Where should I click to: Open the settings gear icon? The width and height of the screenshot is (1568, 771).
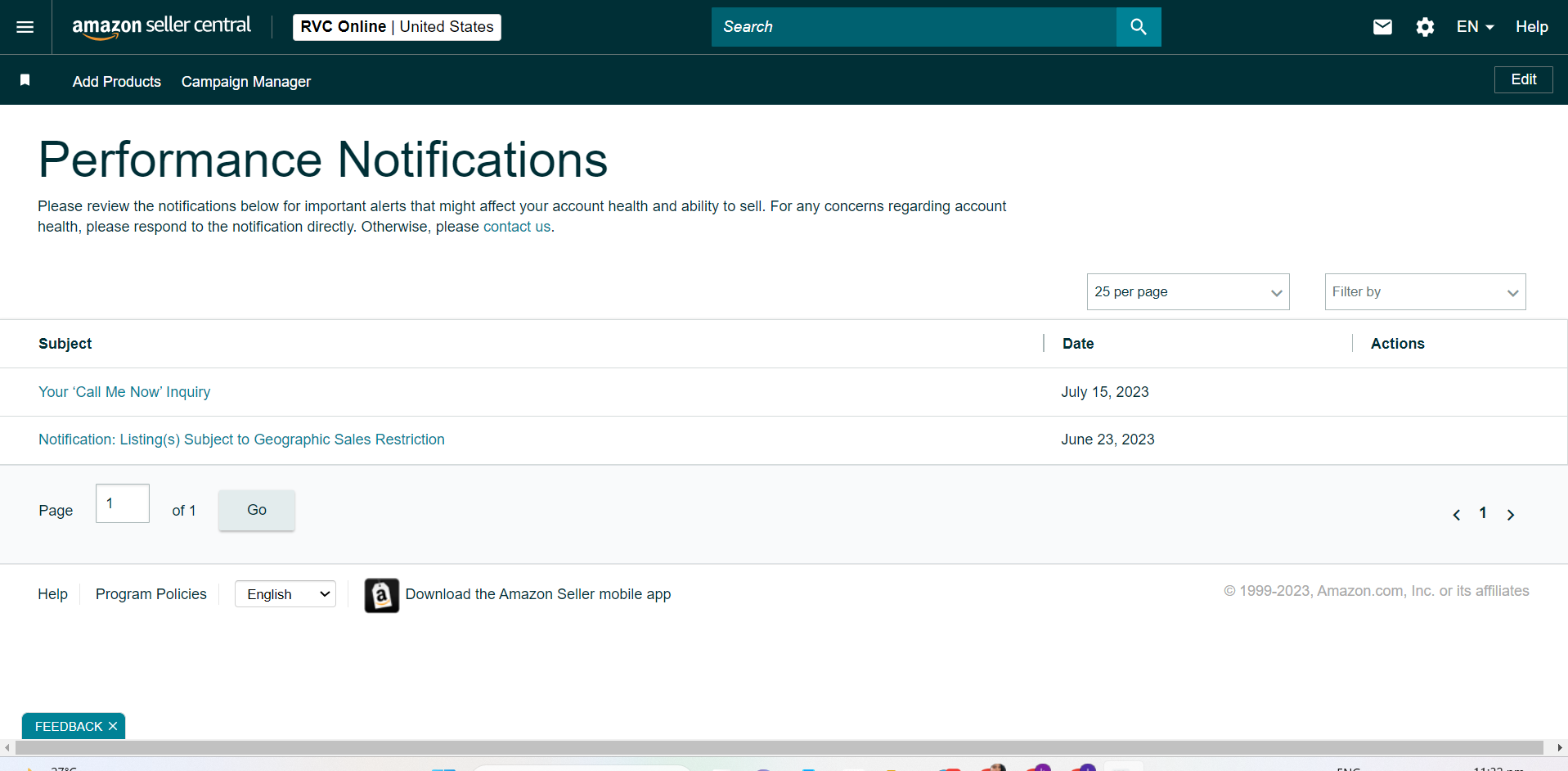(x=1425, y=27)
